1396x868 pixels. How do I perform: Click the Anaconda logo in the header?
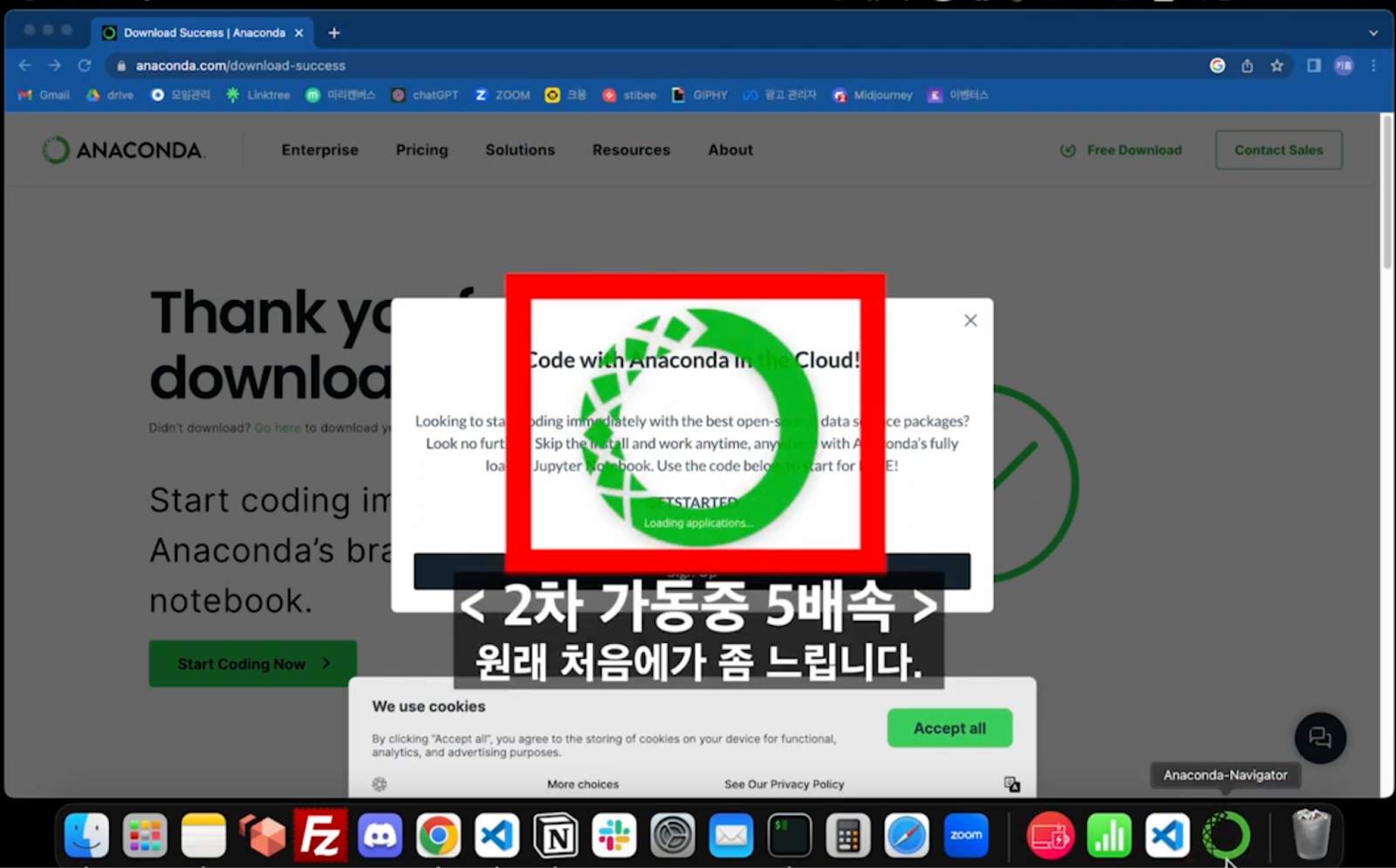(123, 150)
